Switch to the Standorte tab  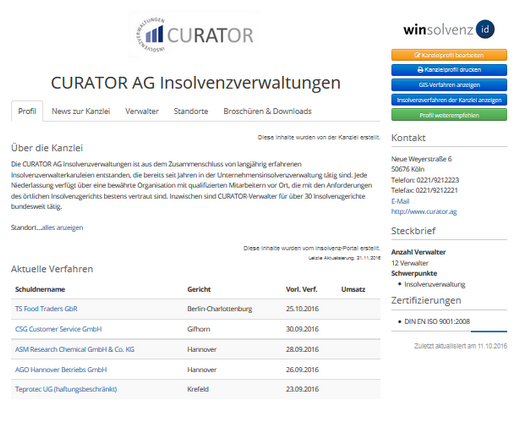tap(191, 111)
